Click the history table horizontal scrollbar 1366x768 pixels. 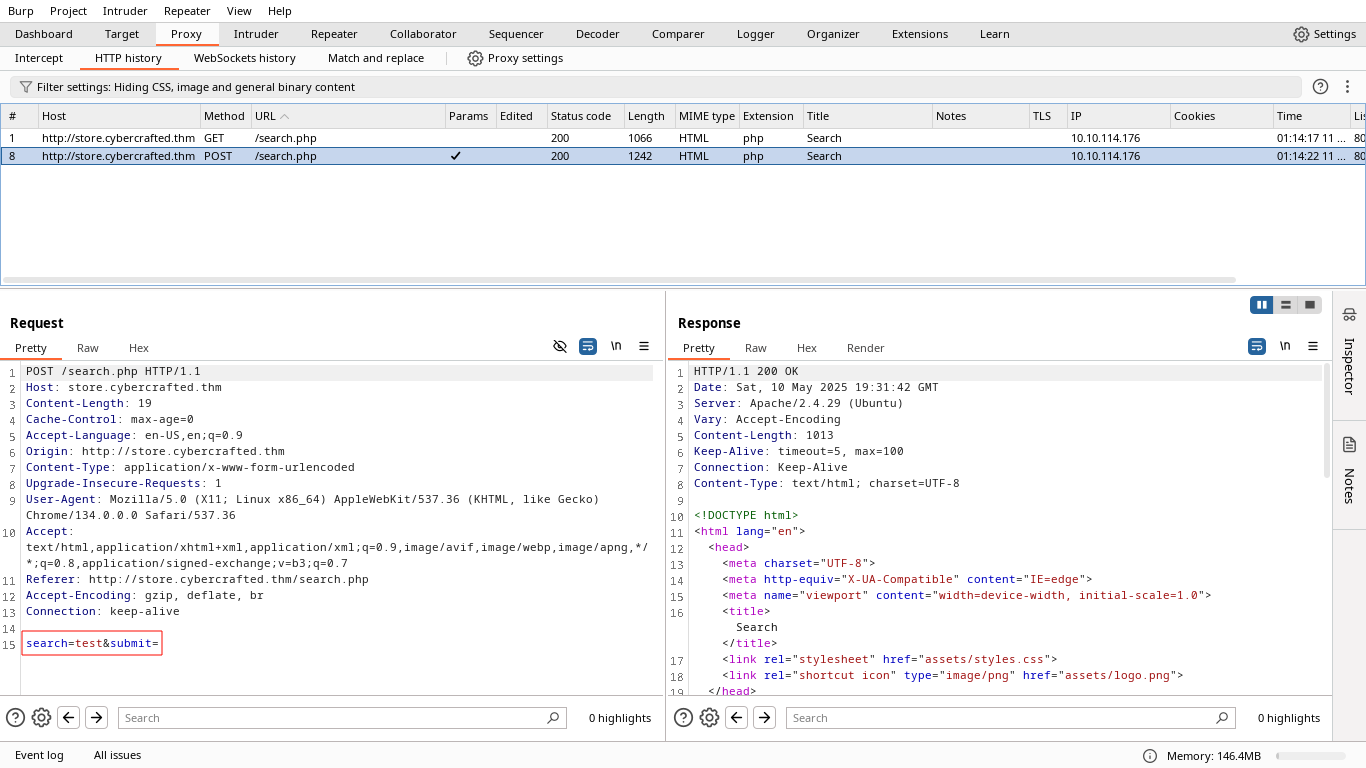620,280
